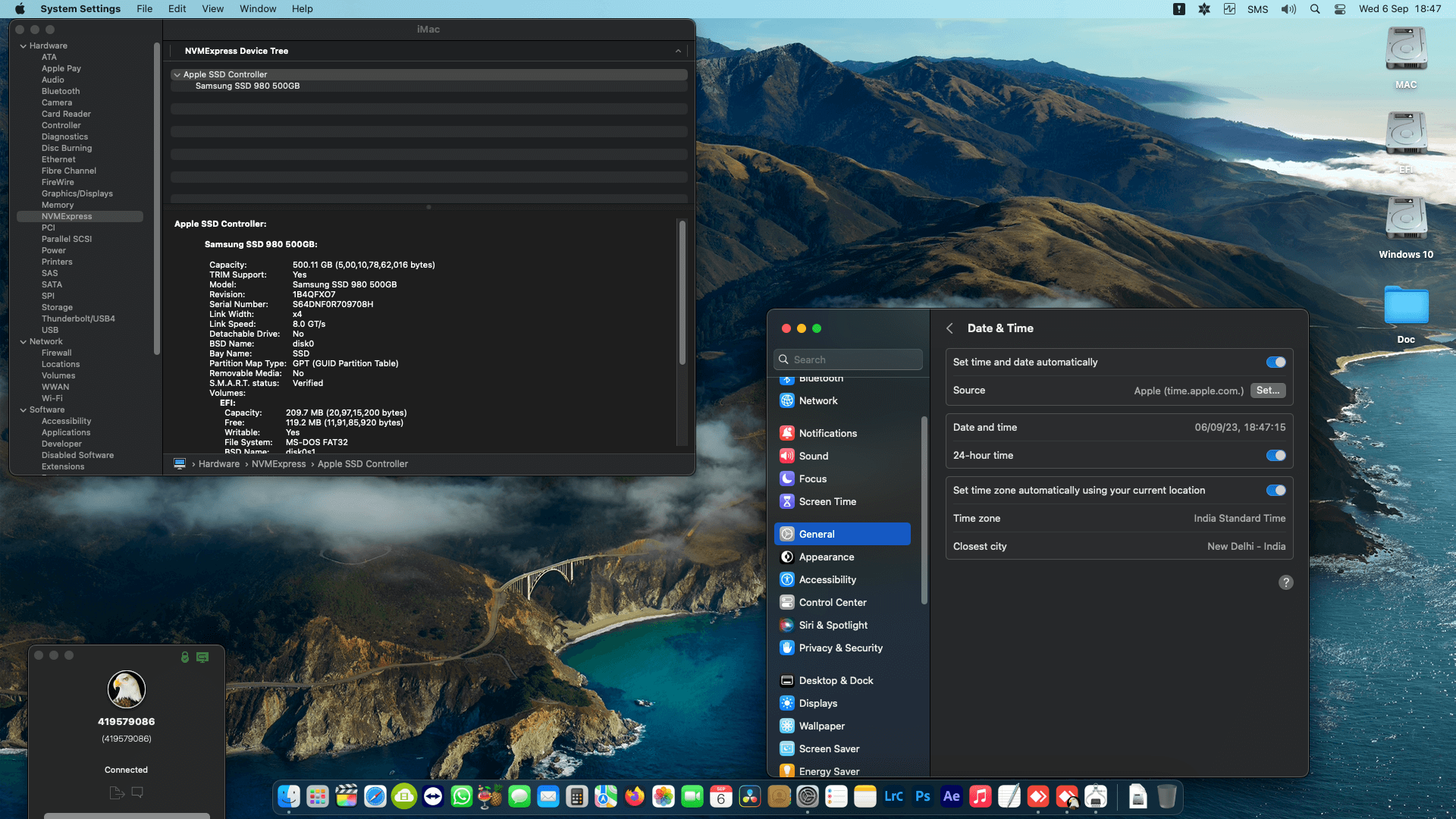1456x819 pixels.
Task: Select Graphics/Displays in hardware list
Action: 77,193
